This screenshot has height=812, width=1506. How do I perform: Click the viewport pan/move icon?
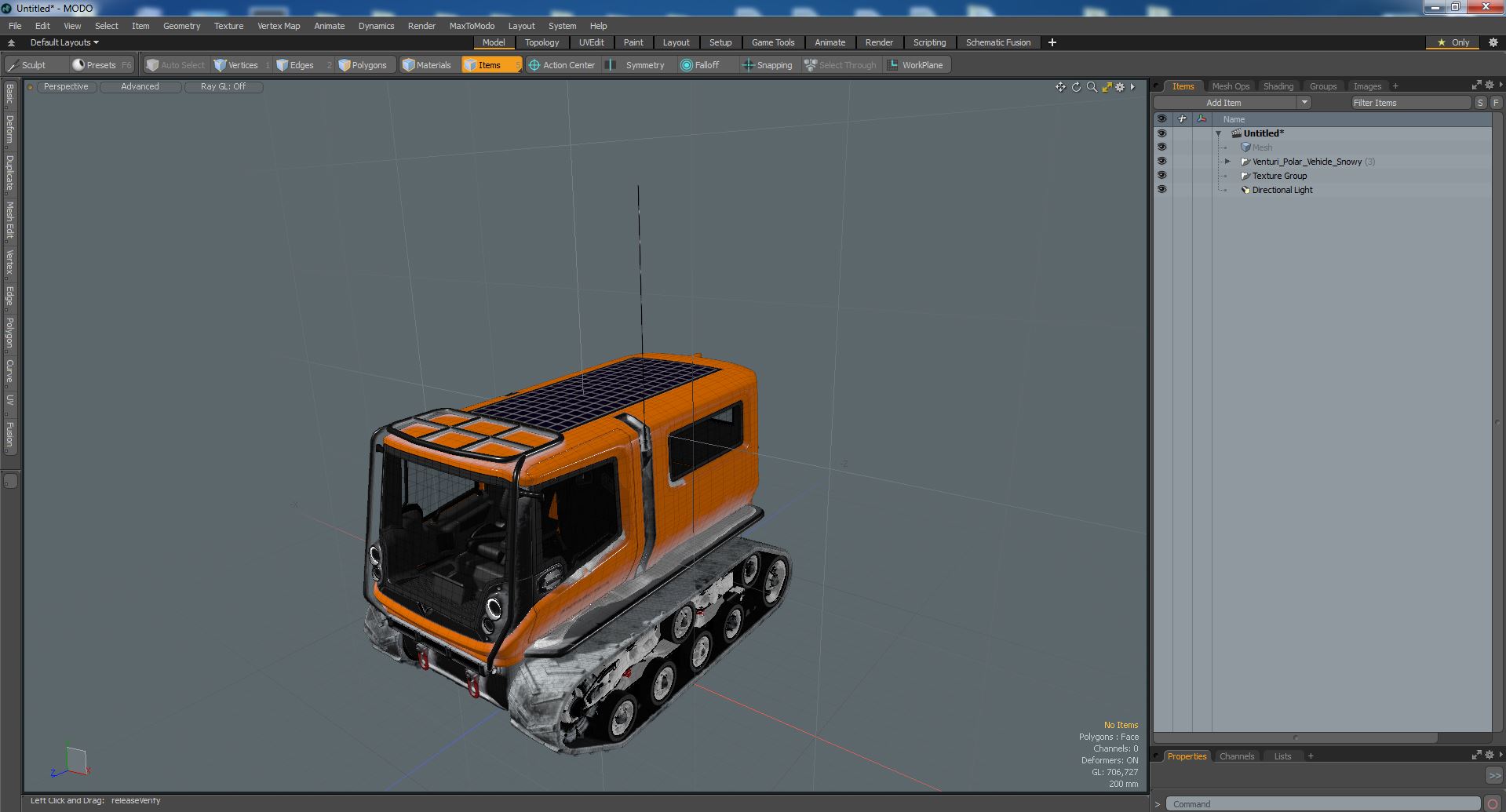click(1060, 87)
